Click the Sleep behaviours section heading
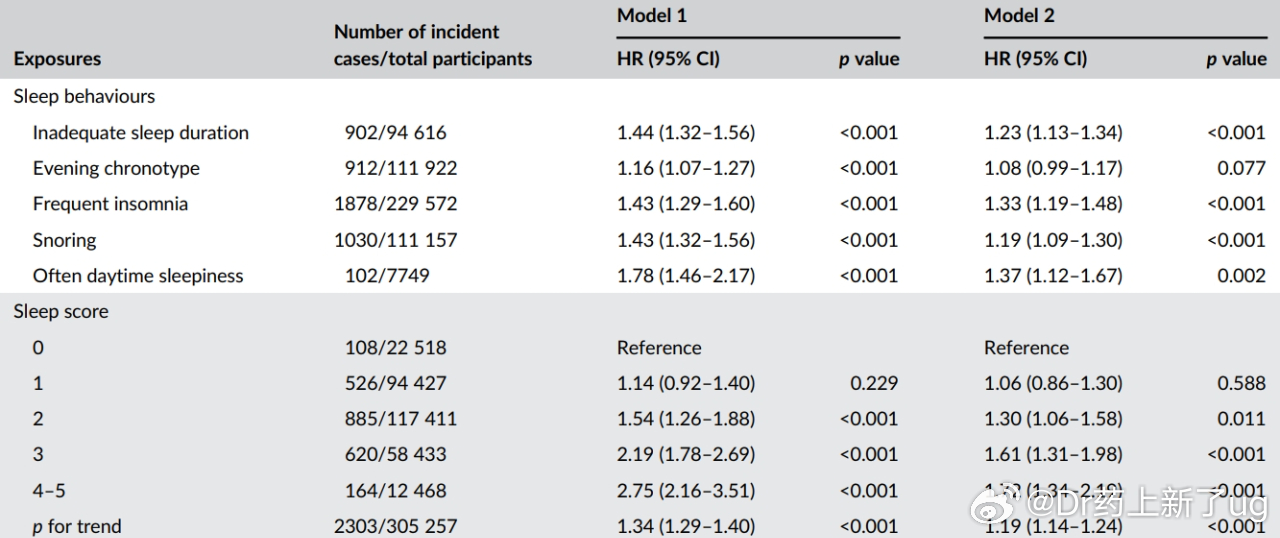 point(84,96)
